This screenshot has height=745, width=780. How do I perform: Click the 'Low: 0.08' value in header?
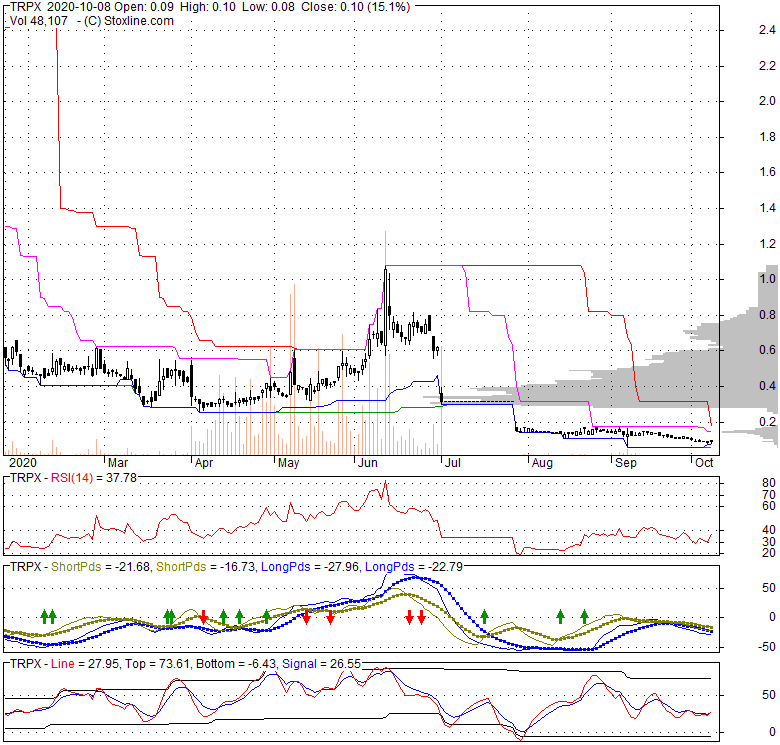(269, 7)
